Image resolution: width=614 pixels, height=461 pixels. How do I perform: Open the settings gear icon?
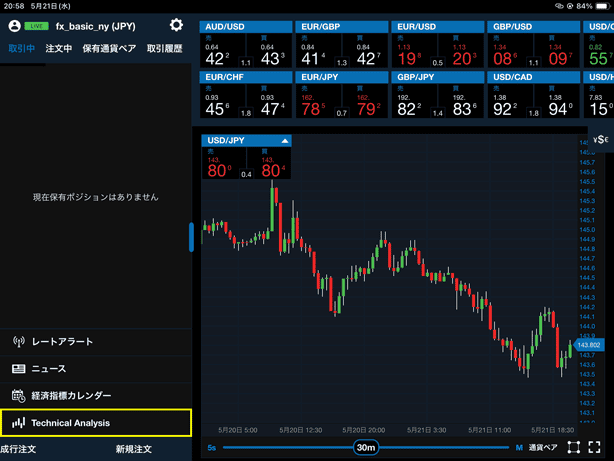[x=176, y=25]
